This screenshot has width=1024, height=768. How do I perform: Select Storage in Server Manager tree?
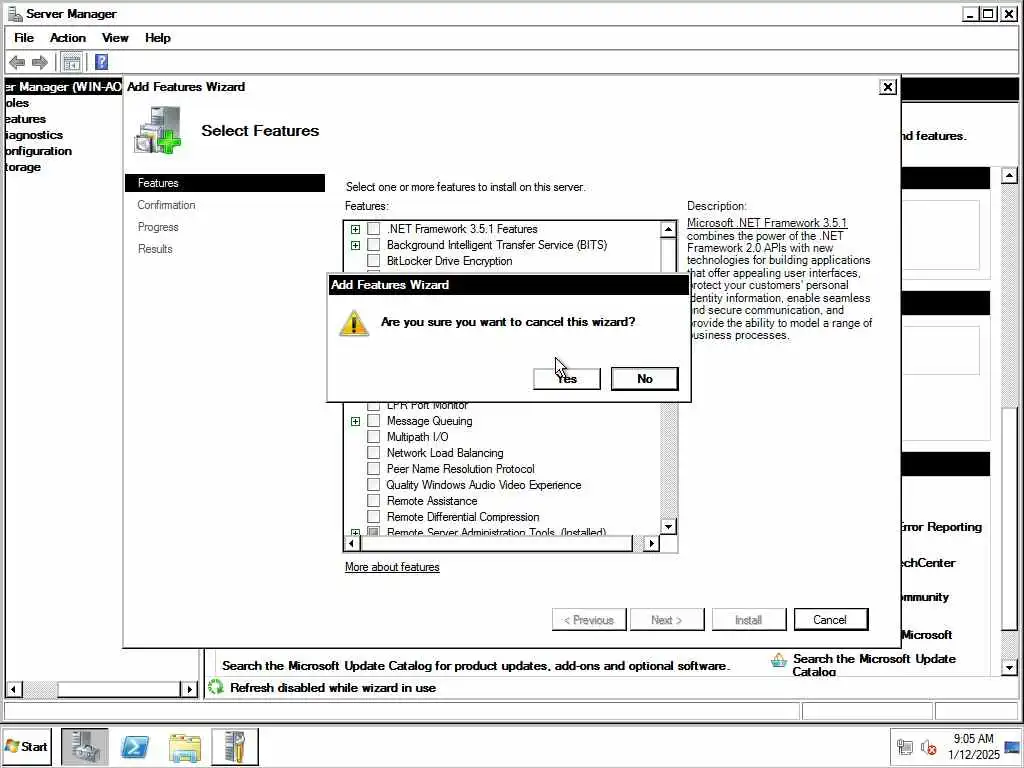click(24, 167)
